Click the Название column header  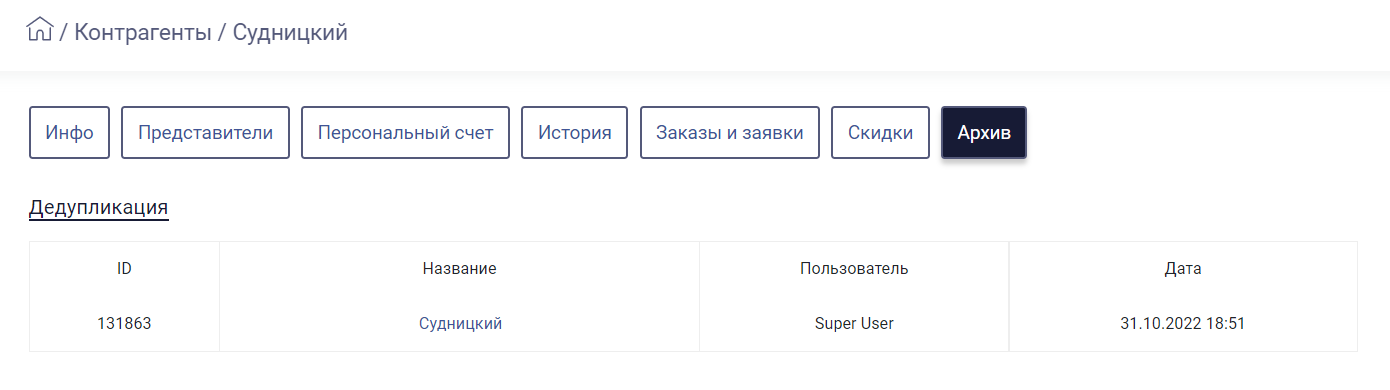[x=459, y=269]
